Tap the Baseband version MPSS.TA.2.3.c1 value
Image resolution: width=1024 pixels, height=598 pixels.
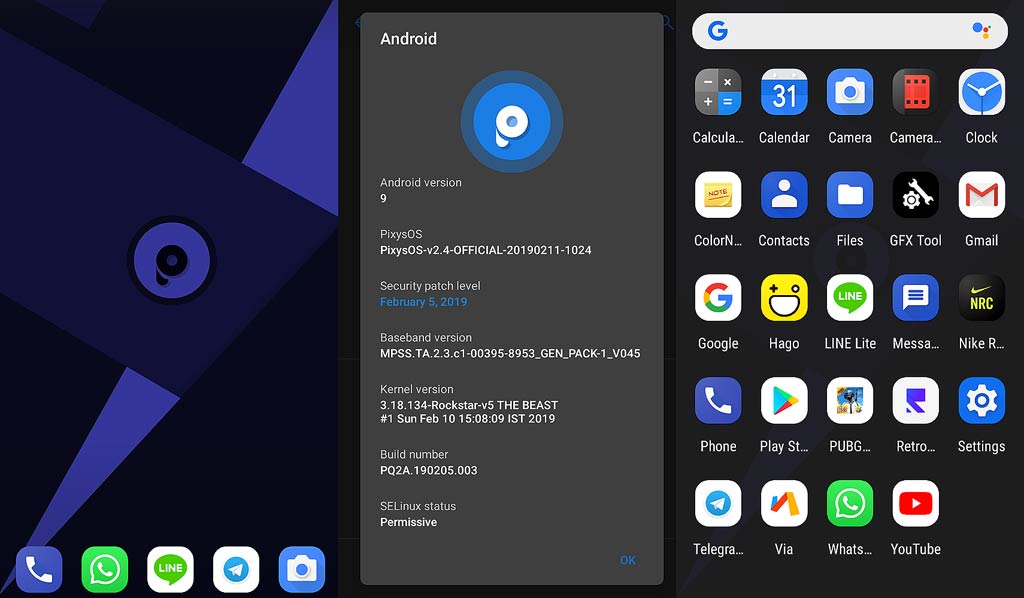pos(510,353)
